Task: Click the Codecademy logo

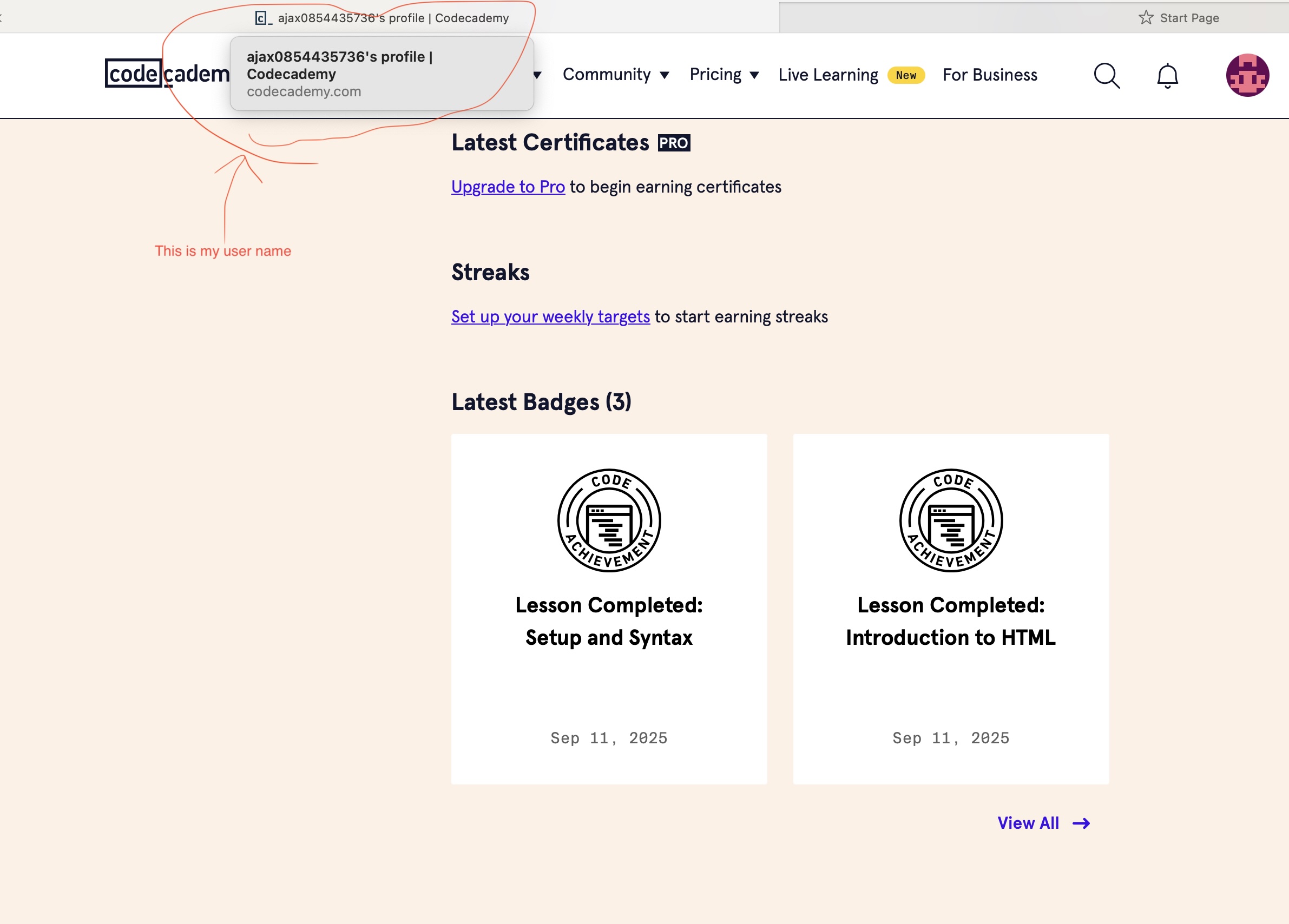Action: tap(166, 74)
